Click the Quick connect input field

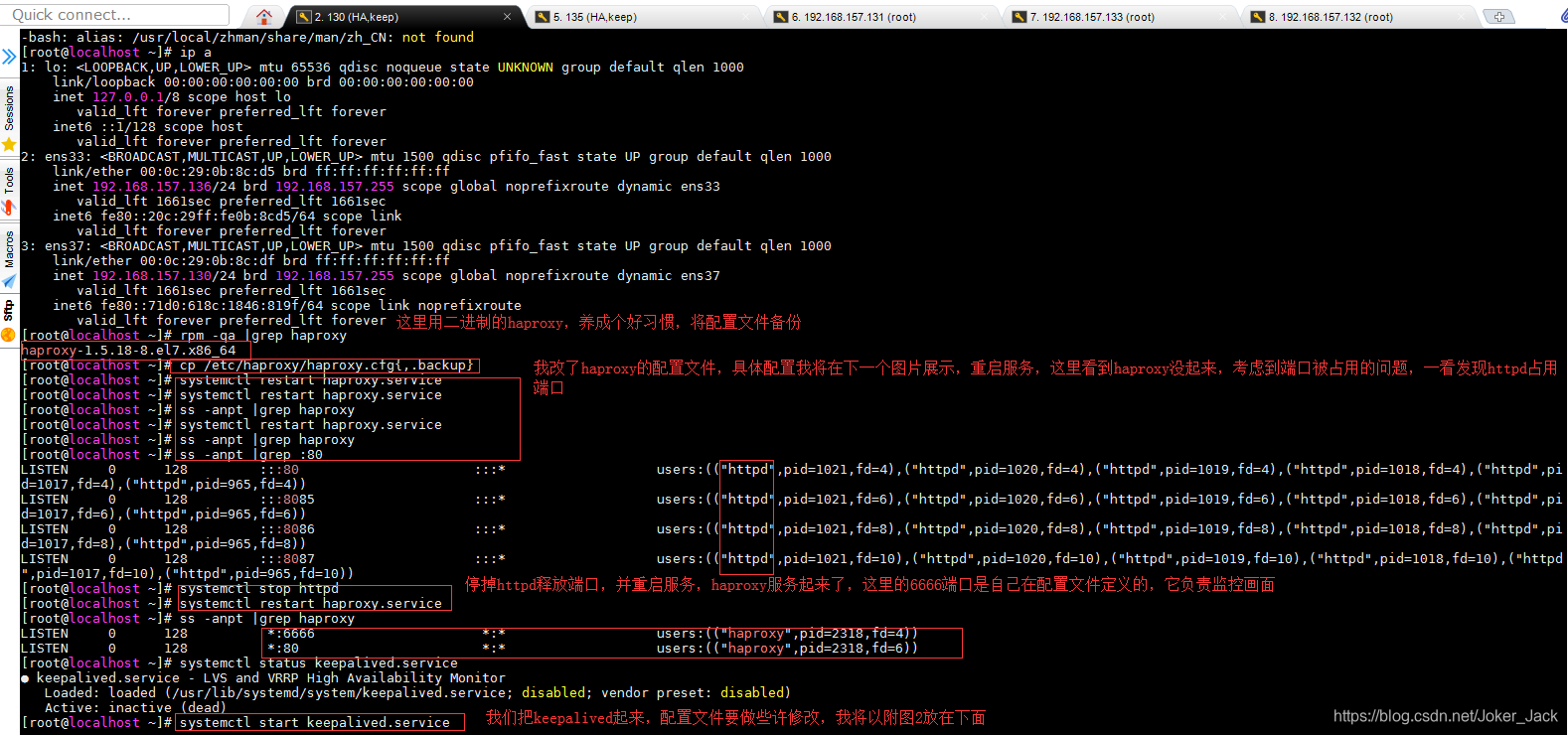point(115,15)
